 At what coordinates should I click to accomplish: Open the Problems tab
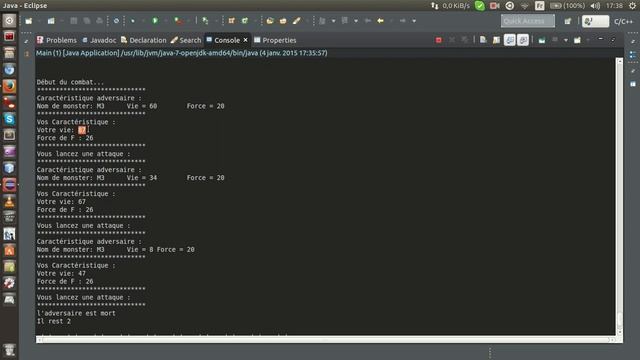(57, 40)
